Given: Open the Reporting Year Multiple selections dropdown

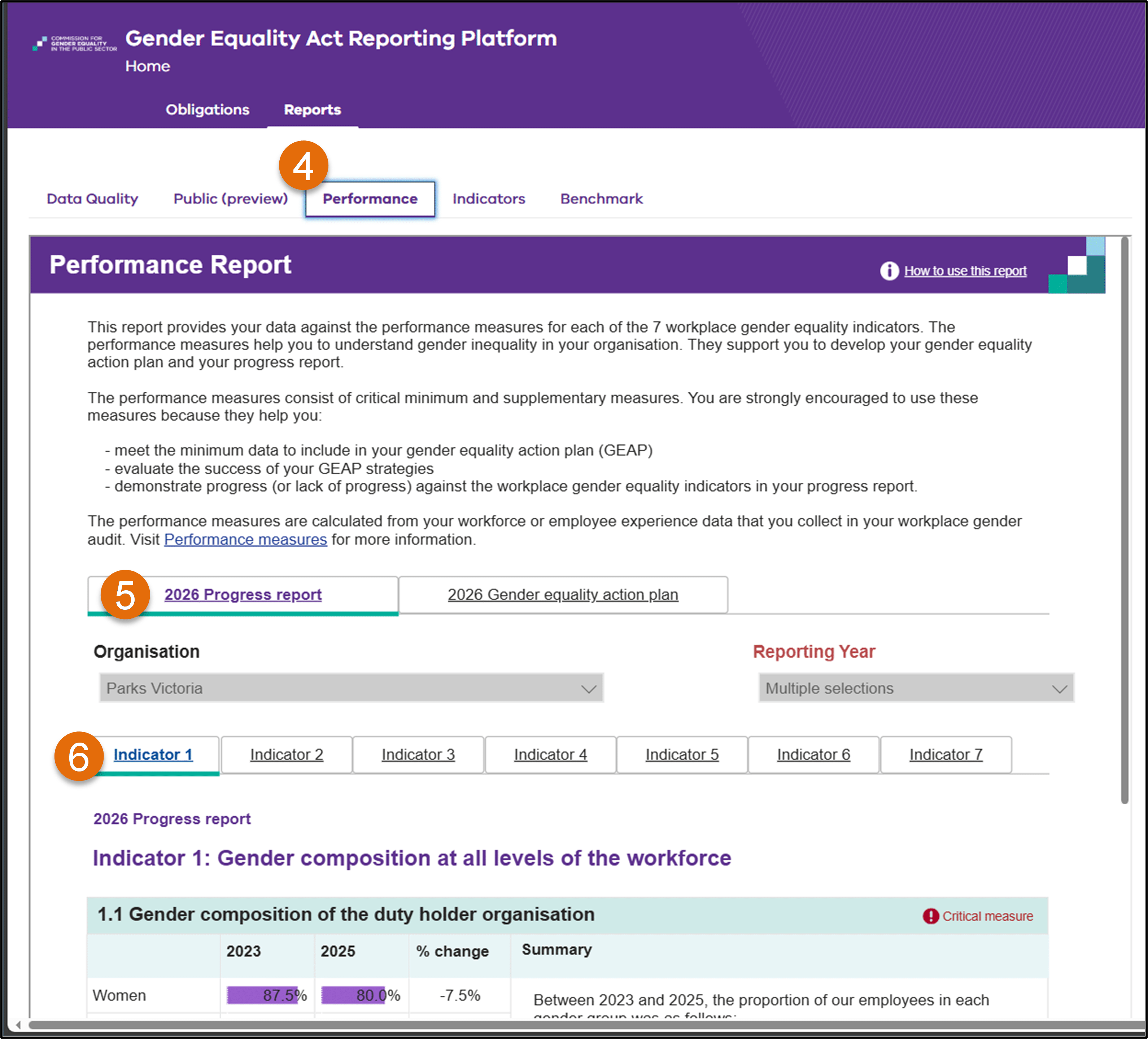Looking at the screenshot, I should [x=916, y=688].
